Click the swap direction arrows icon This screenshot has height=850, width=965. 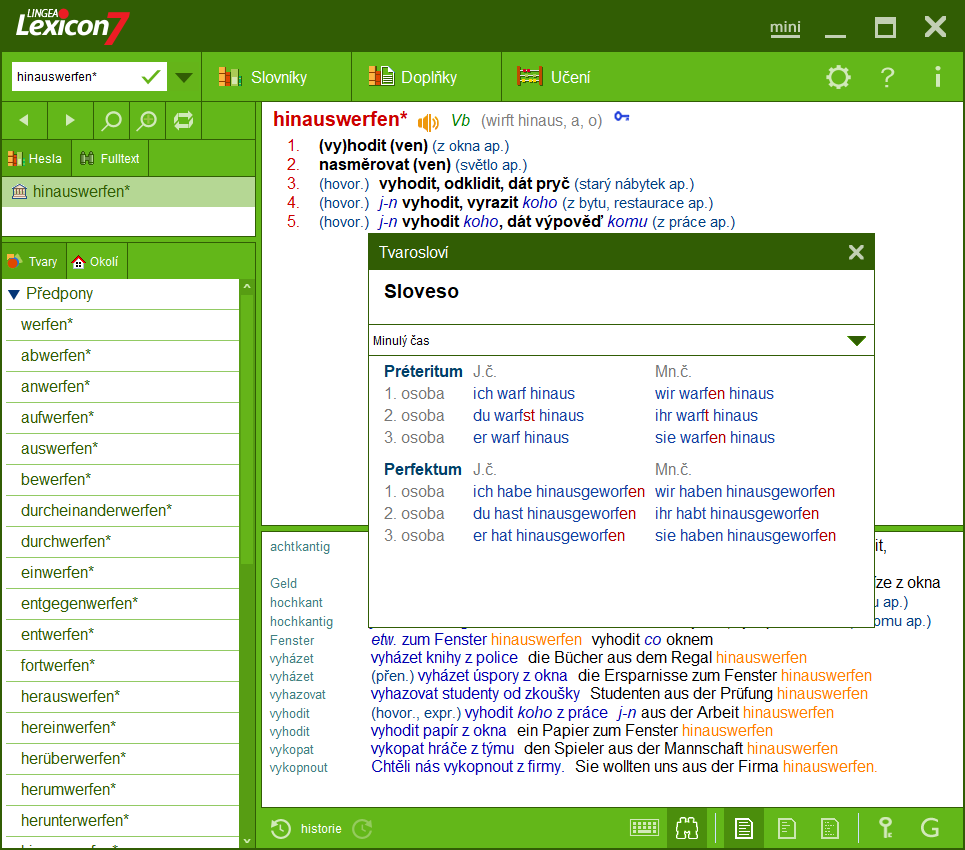183,120
